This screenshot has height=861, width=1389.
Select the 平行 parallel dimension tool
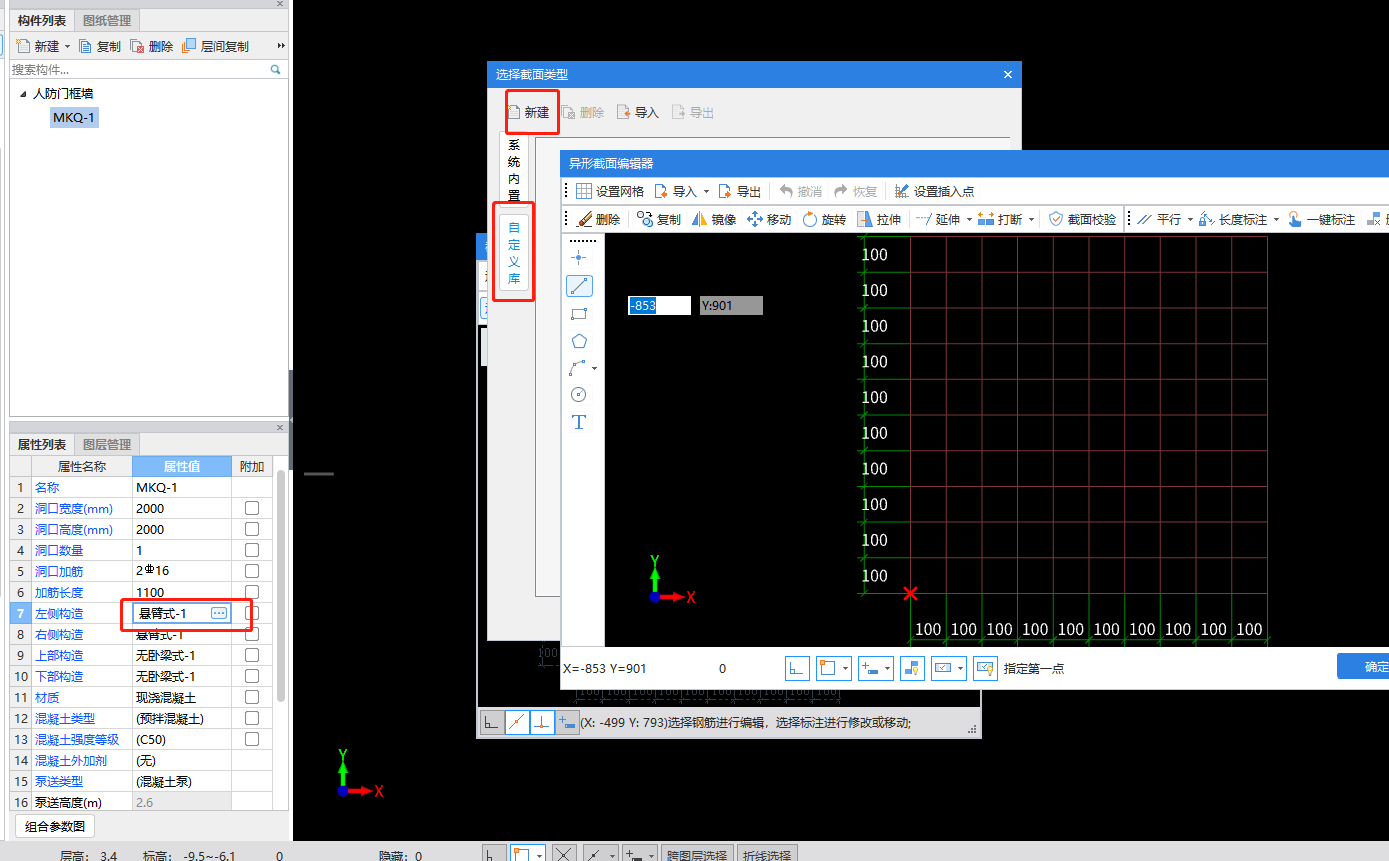click(x=1158, y=219)
